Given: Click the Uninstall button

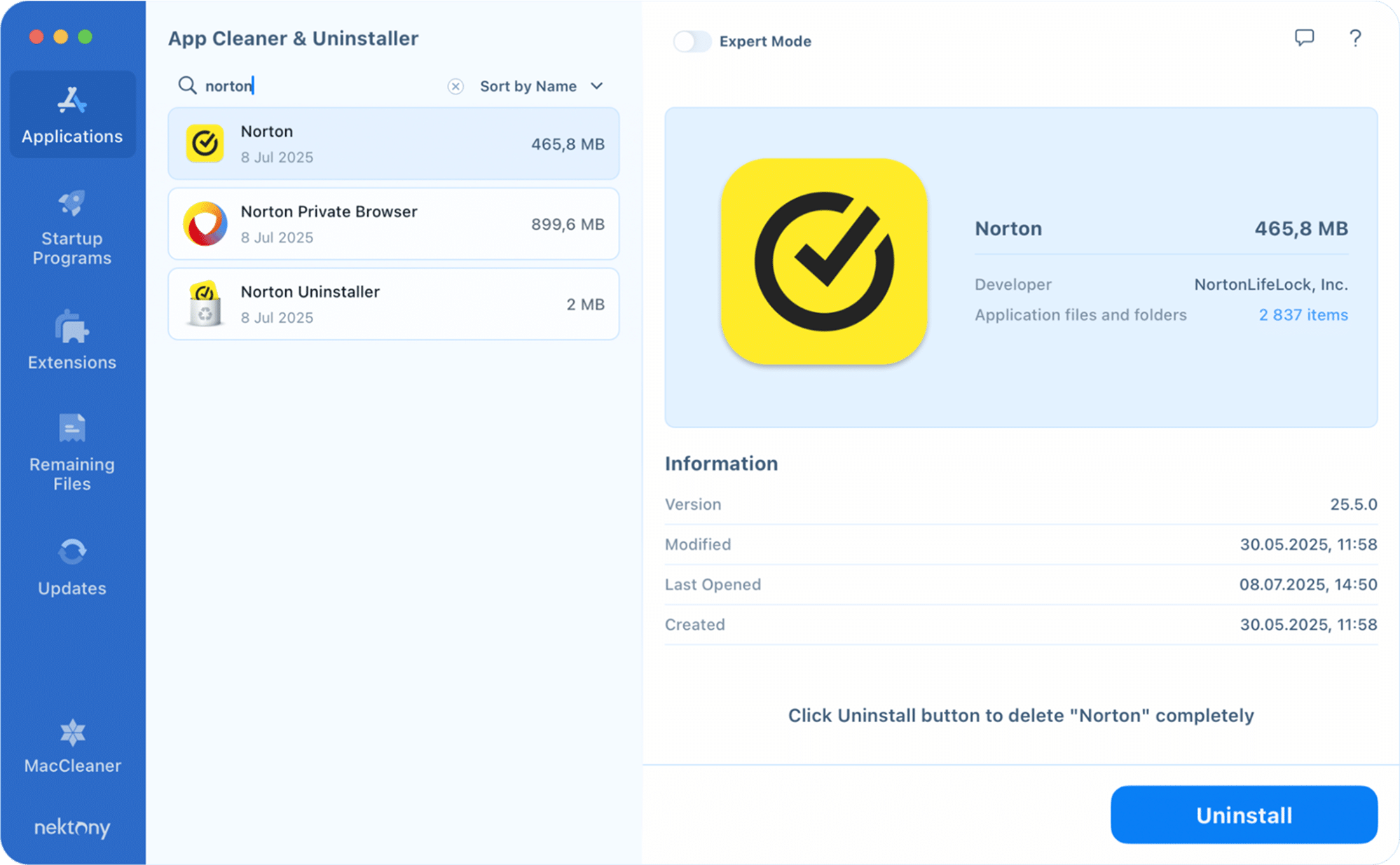Looking at the screenshot, I should [1244, 815].
